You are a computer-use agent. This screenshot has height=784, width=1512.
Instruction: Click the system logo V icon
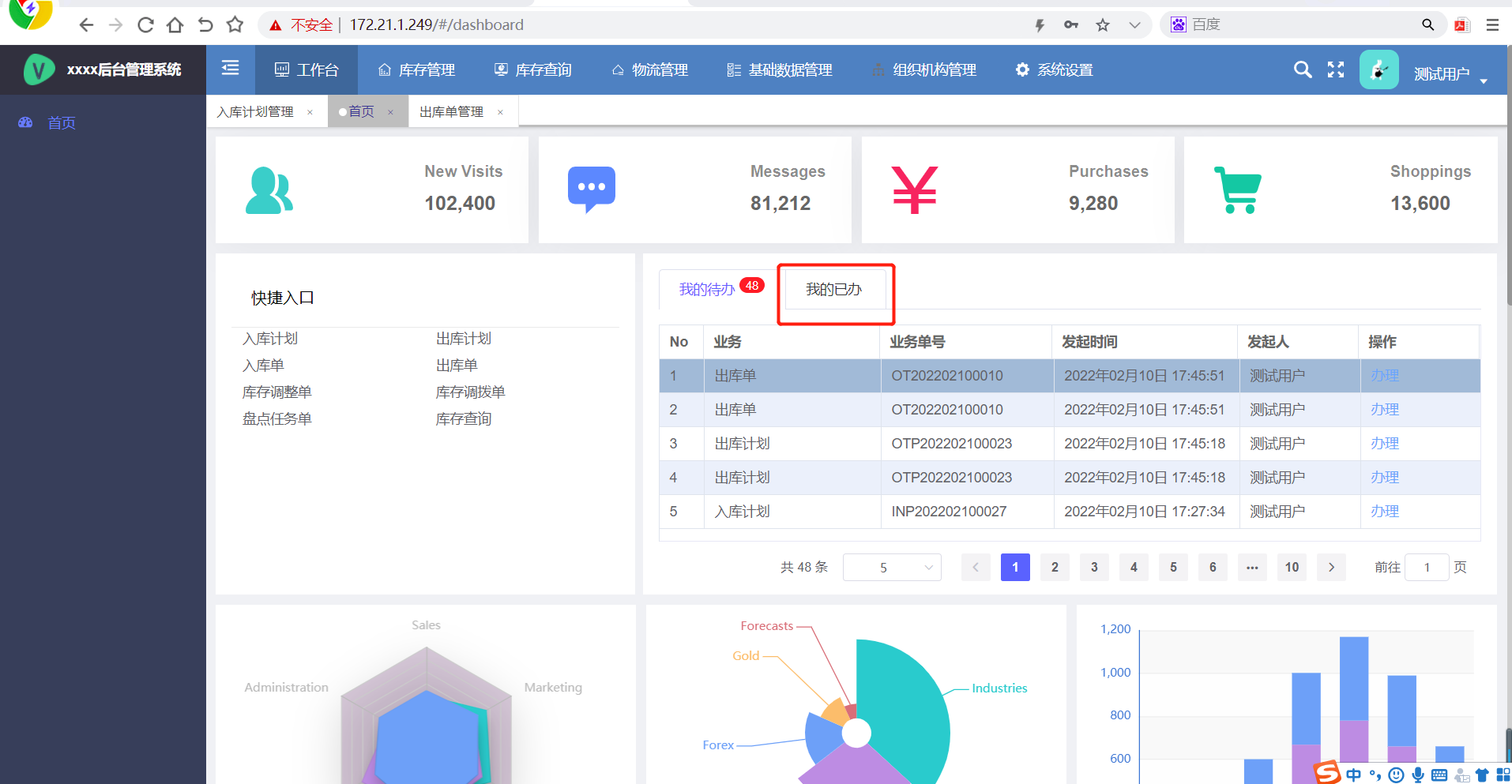point(39,69)
